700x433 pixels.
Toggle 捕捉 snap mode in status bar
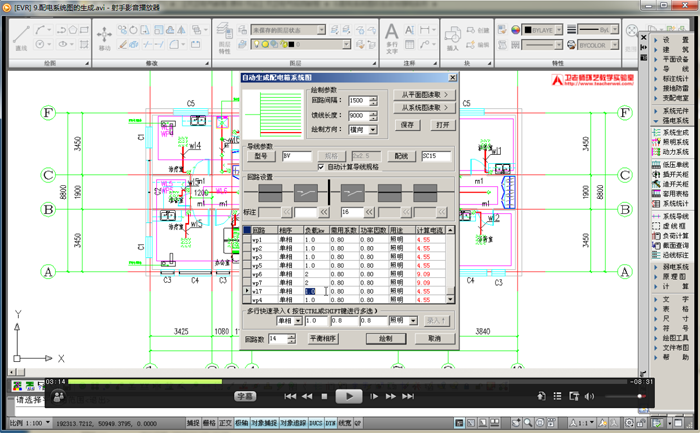point(193,423)
